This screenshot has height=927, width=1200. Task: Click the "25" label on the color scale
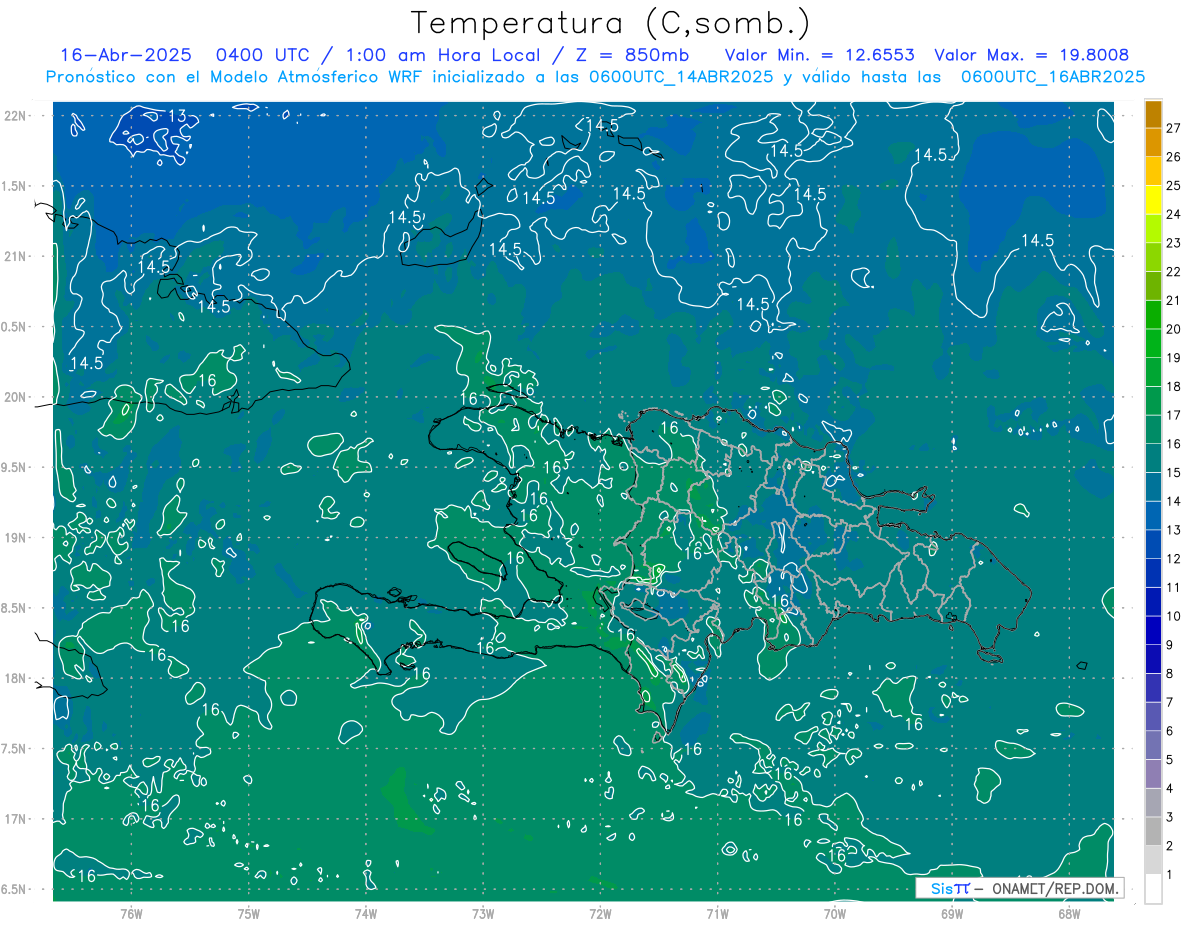click(x=1174, y=185)
